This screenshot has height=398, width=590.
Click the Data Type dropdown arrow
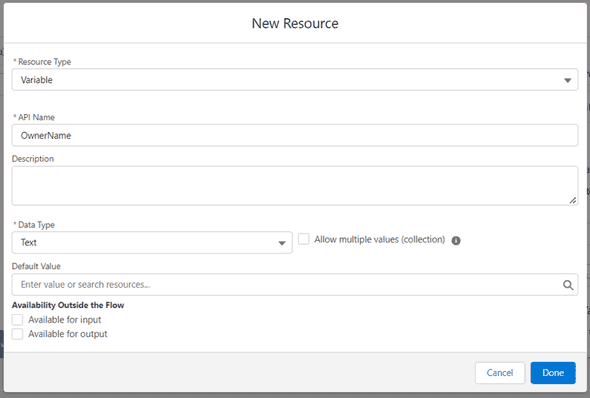point(282,243)
